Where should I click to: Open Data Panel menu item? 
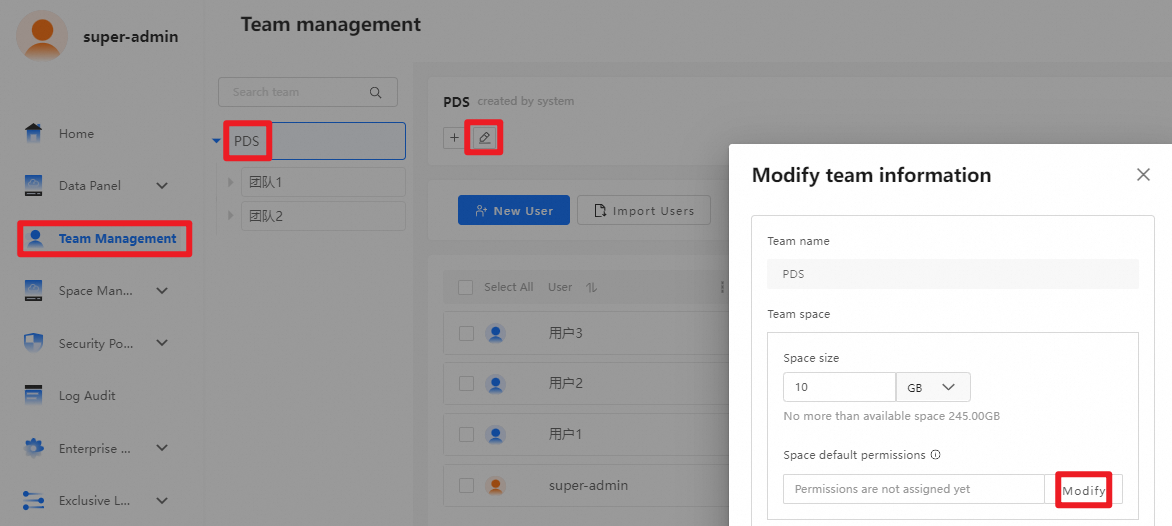coord(90,186)
